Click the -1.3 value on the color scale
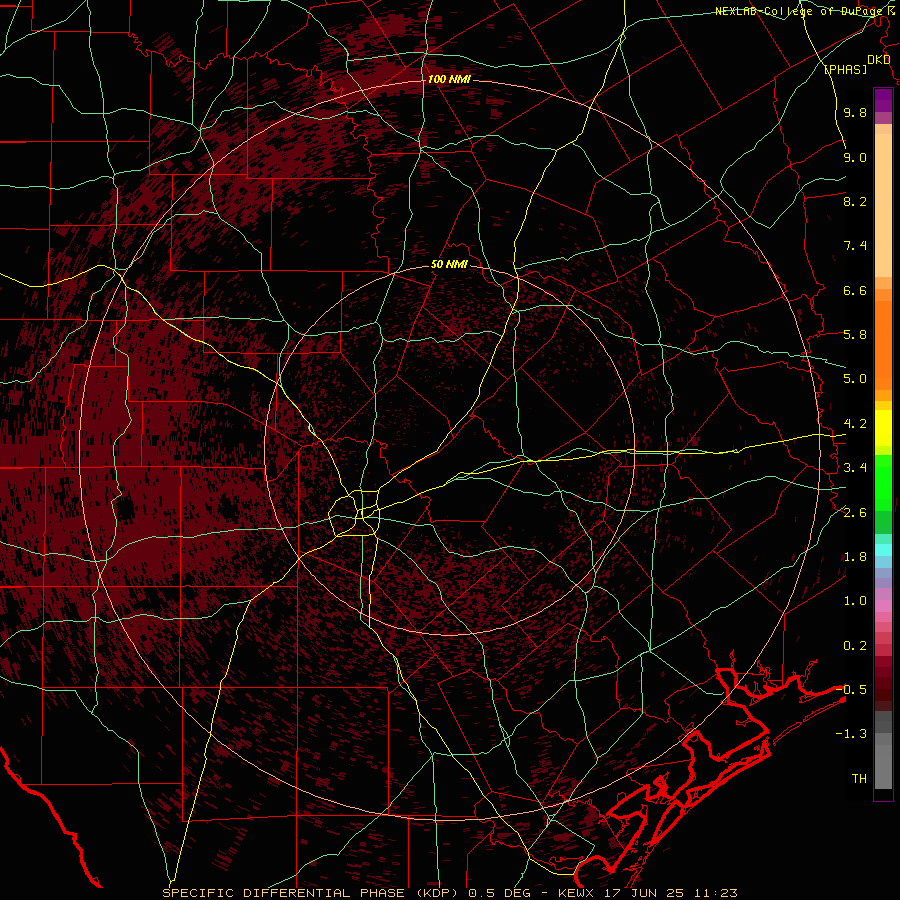 click(851, 734)
